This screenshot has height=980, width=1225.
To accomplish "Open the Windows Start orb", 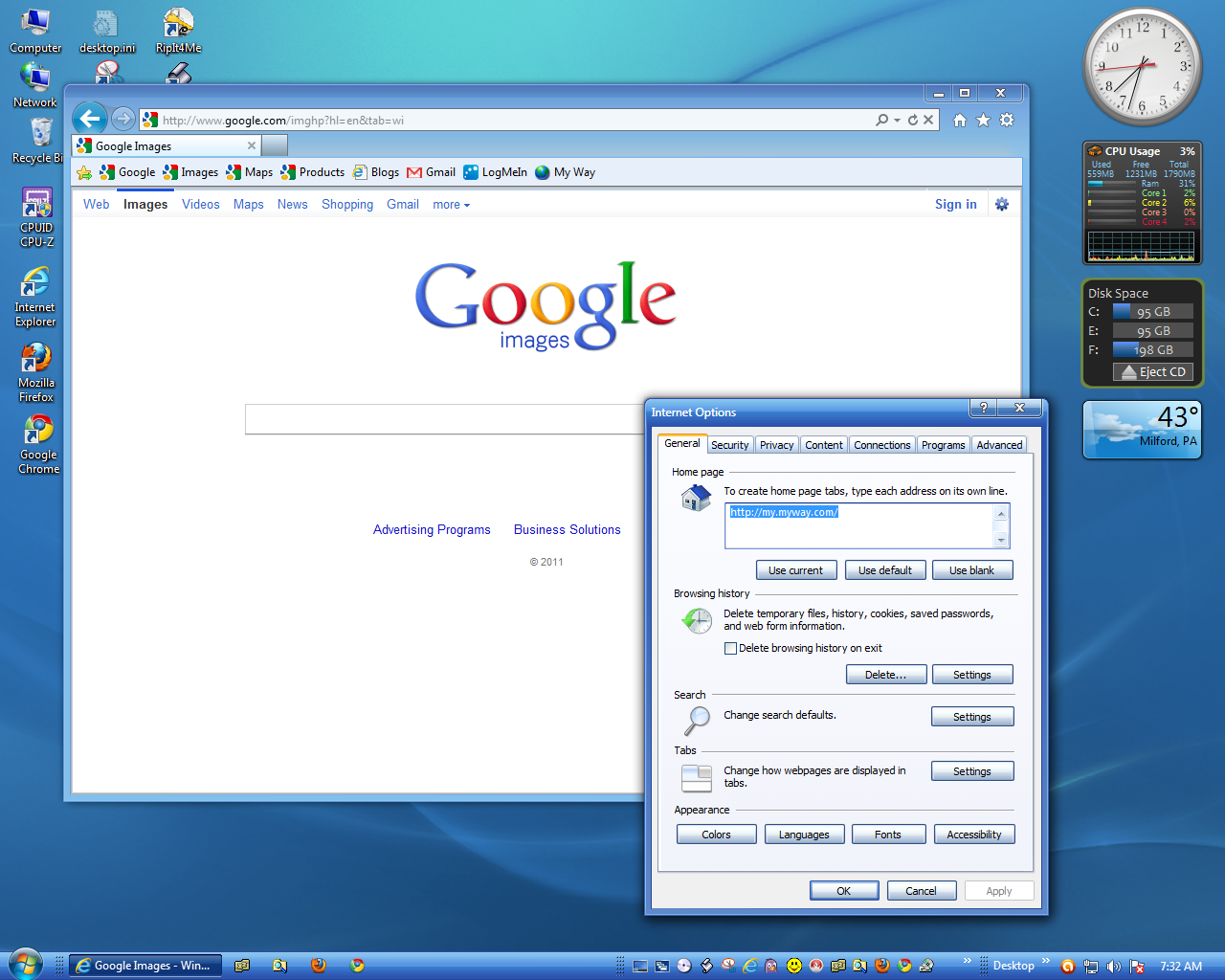I will (26, 965).
